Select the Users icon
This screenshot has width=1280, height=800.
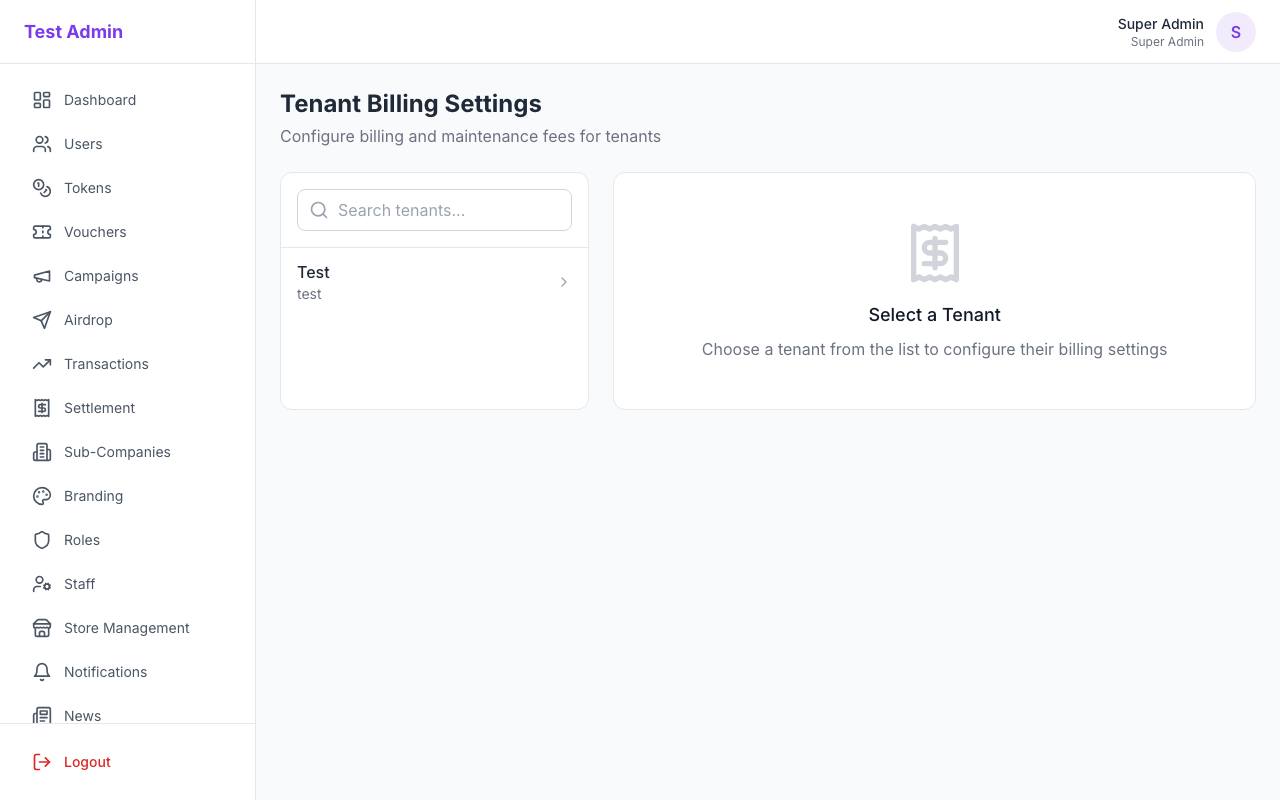tap(41, 144)
